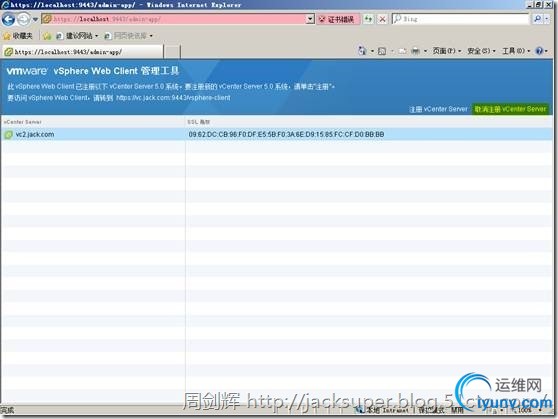
Task: Stop loading with the red X icon
Action: [383, 19]
